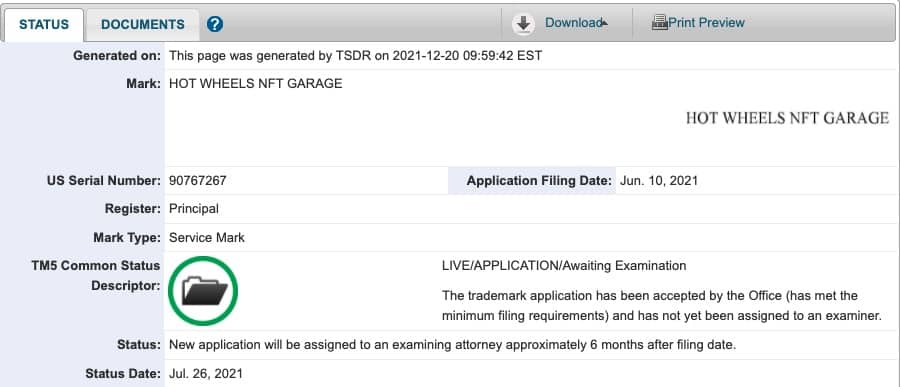Image resolution: width=900 pixels, height=387 pixels.
Task: Open the Download dropdown menu
Action: 576,23
